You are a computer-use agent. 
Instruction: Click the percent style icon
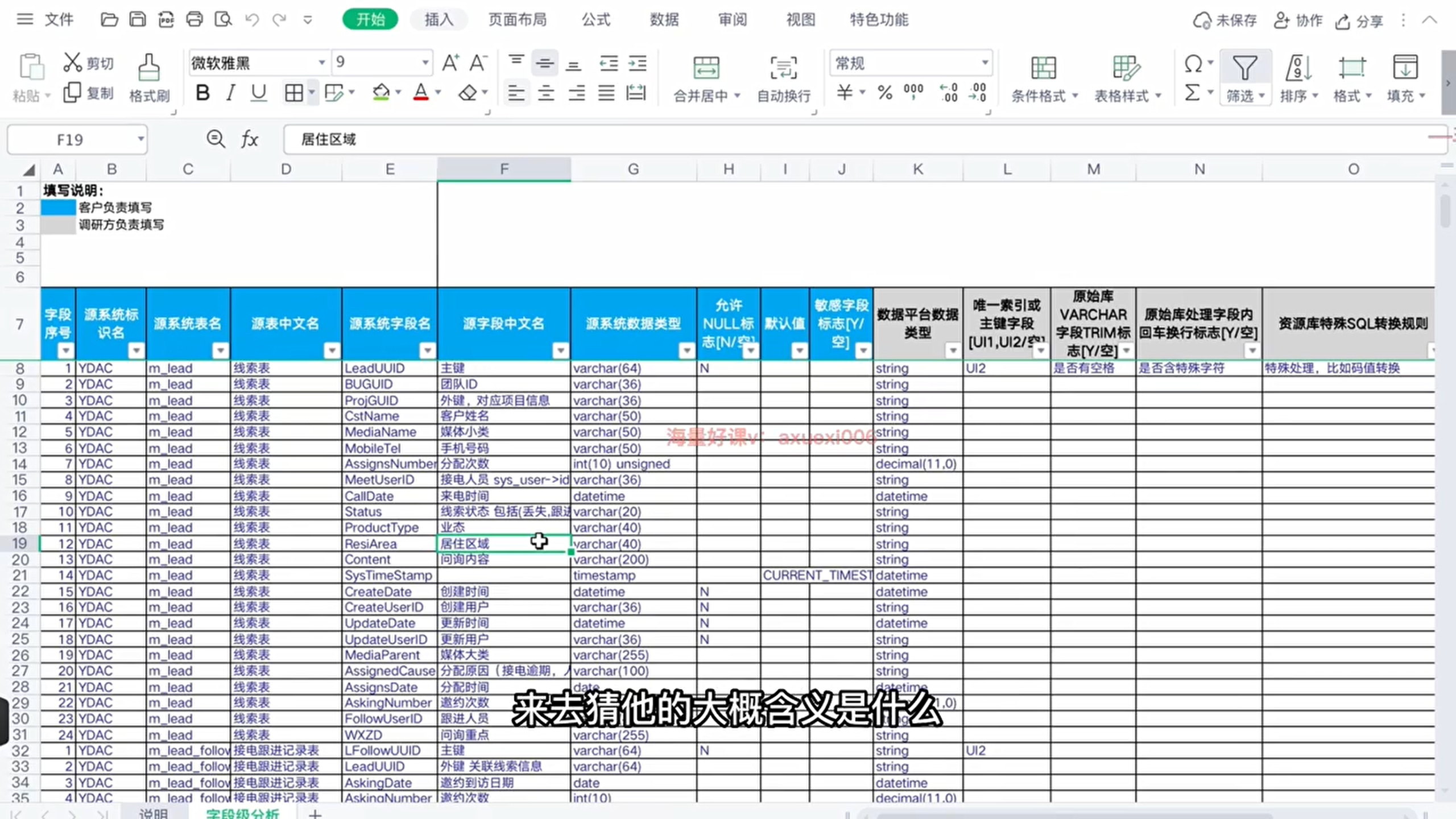pyautogui.click(x=885, y=93)
